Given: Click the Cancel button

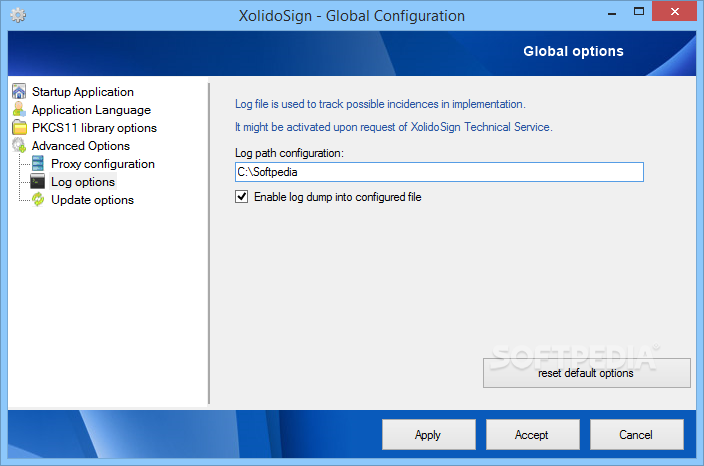Looking at the screenshot, I should coord(636,435).
